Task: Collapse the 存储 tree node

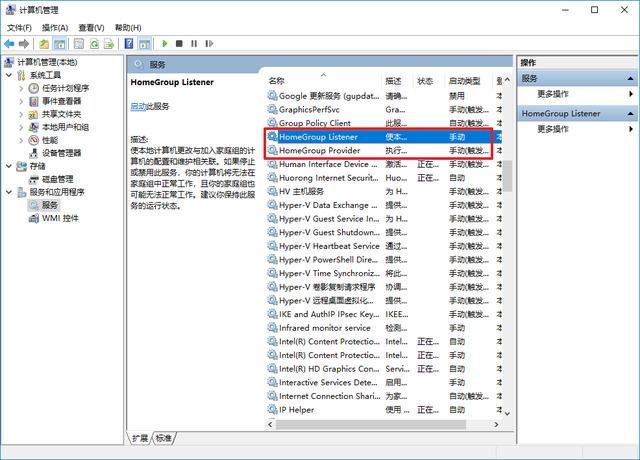Action: (x=9, y=166)
